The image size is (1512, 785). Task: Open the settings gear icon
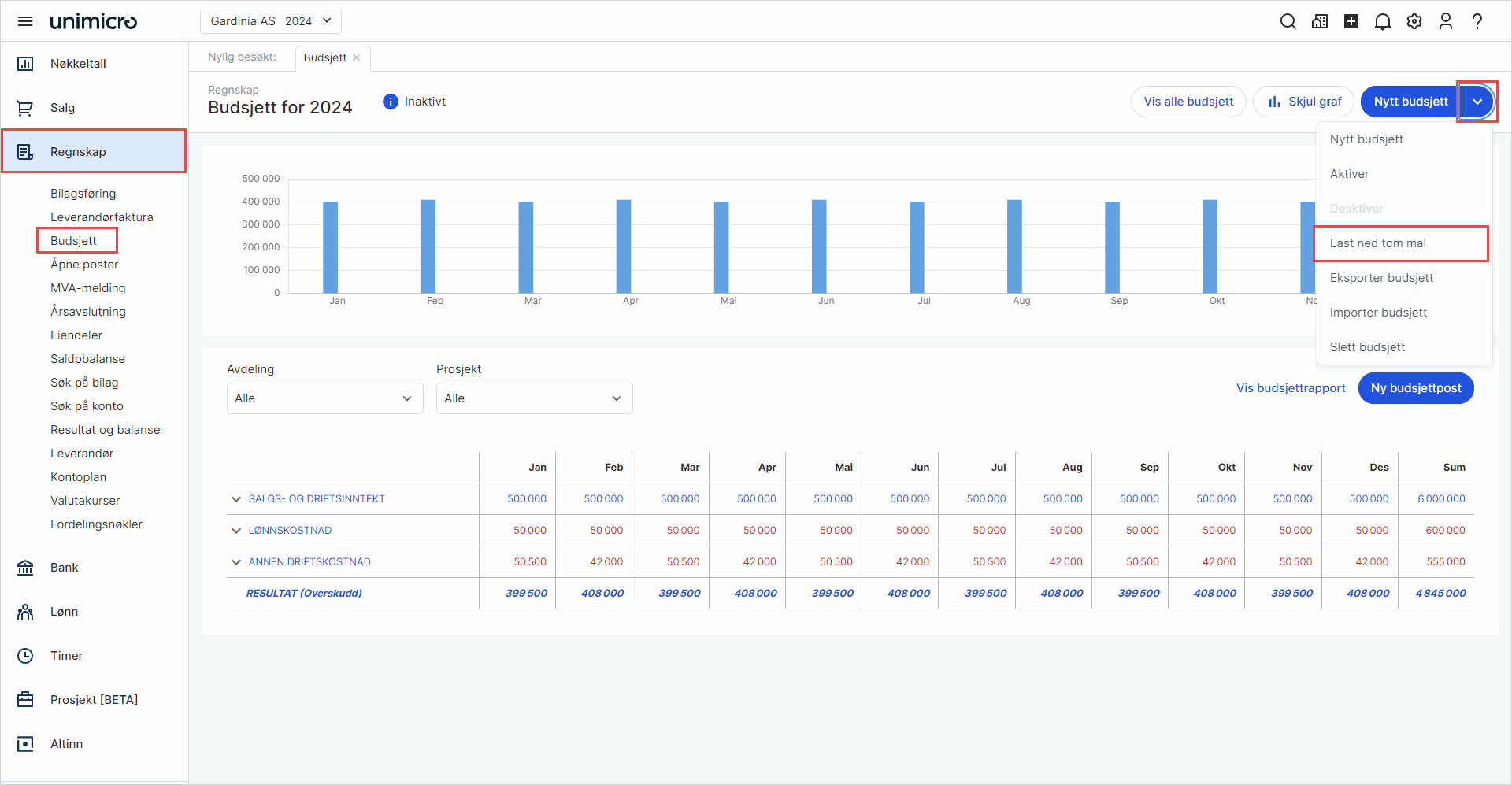pos(1414,21)
